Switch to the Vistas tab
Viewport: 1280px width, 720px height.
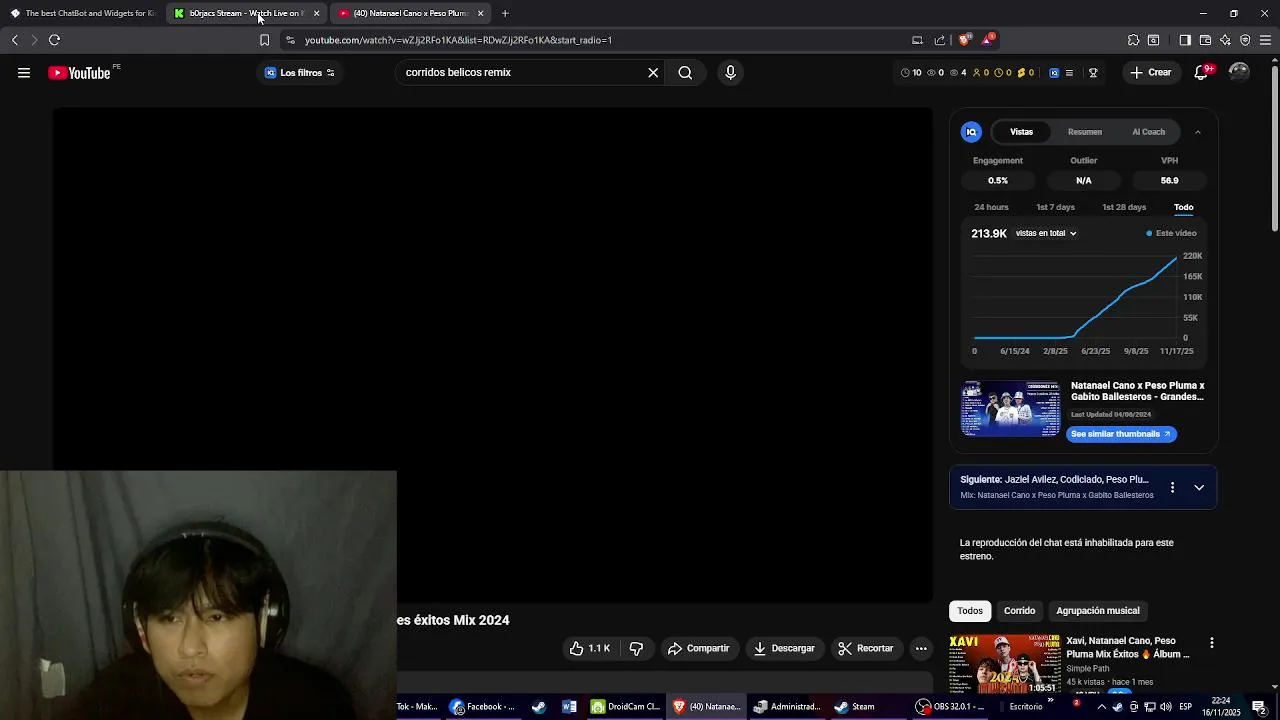pos(1021,132)
